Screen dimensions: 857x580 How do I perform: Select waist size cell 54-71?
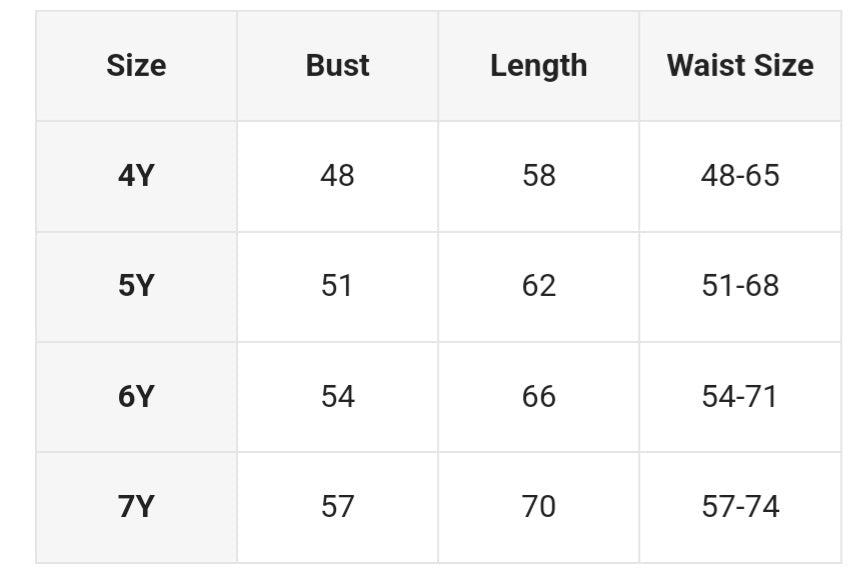tap(740, 397)
